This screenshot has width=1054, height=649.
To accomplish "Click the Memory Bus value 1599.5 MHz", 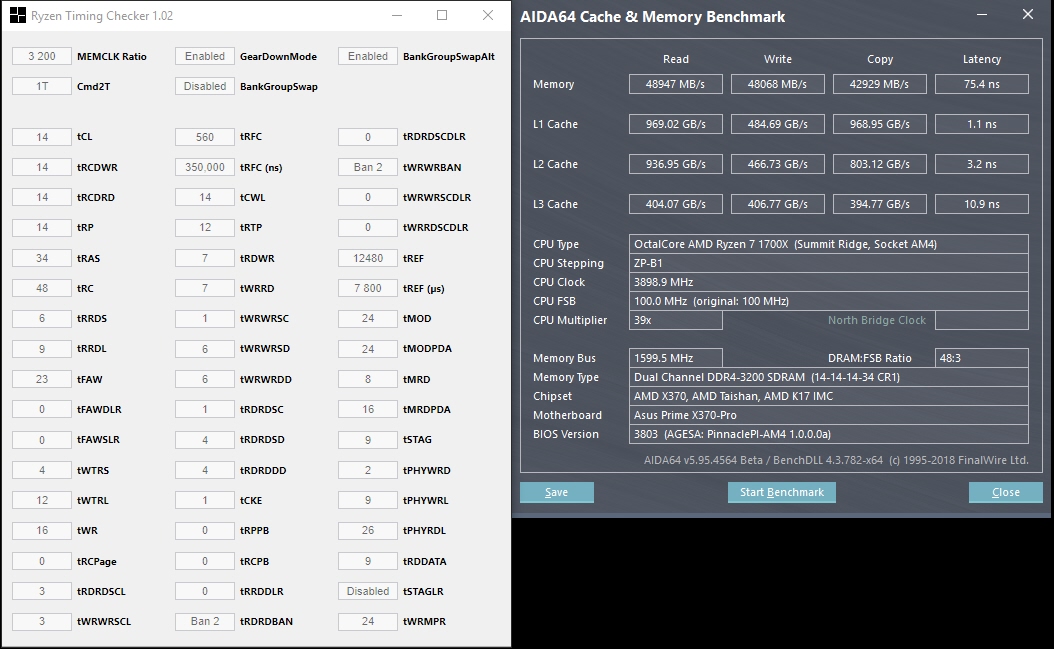I will tap(676, 358).
